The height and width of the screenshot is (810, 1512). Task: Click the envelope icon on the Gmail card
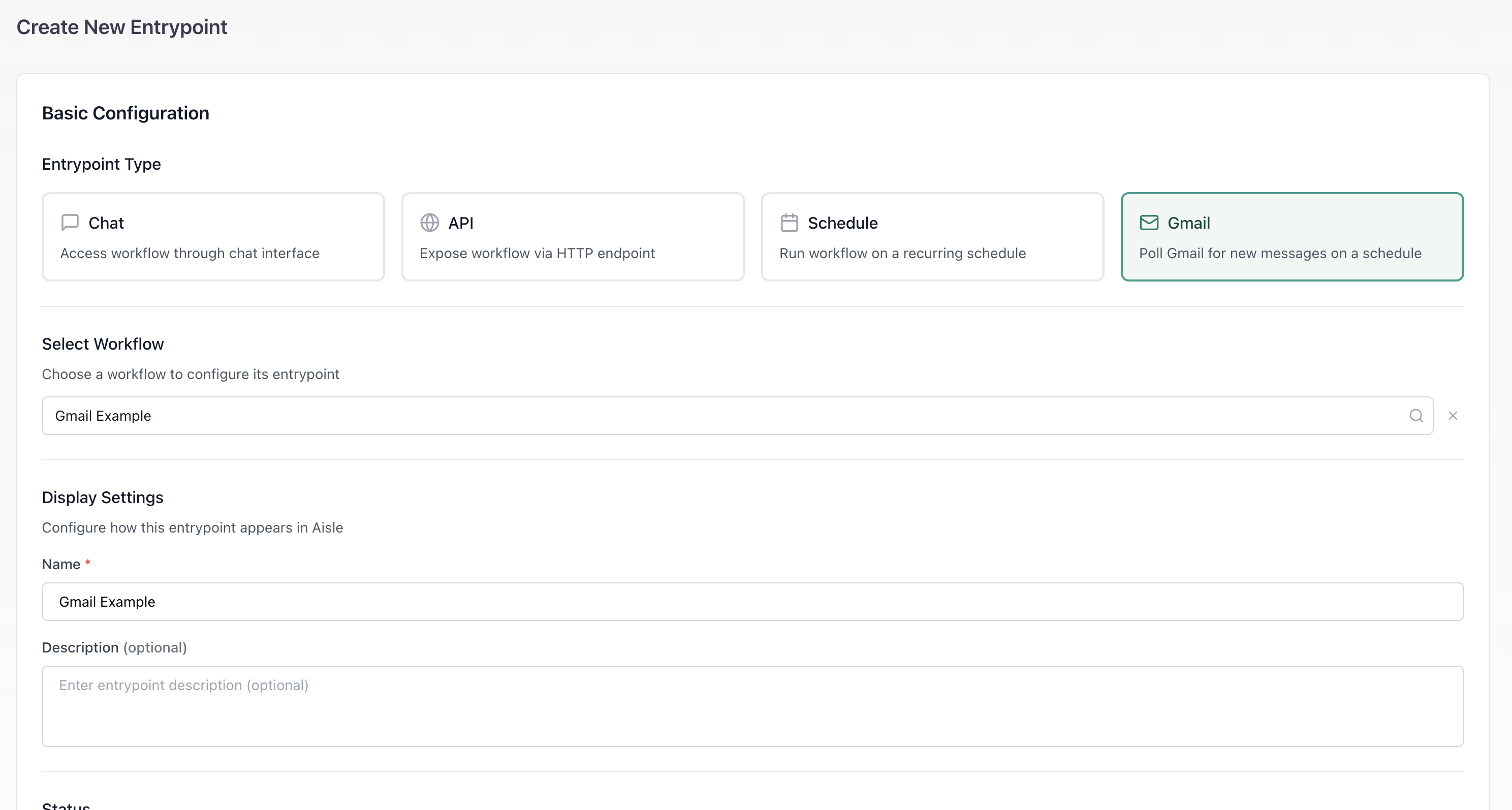(x=1149, y=223)
